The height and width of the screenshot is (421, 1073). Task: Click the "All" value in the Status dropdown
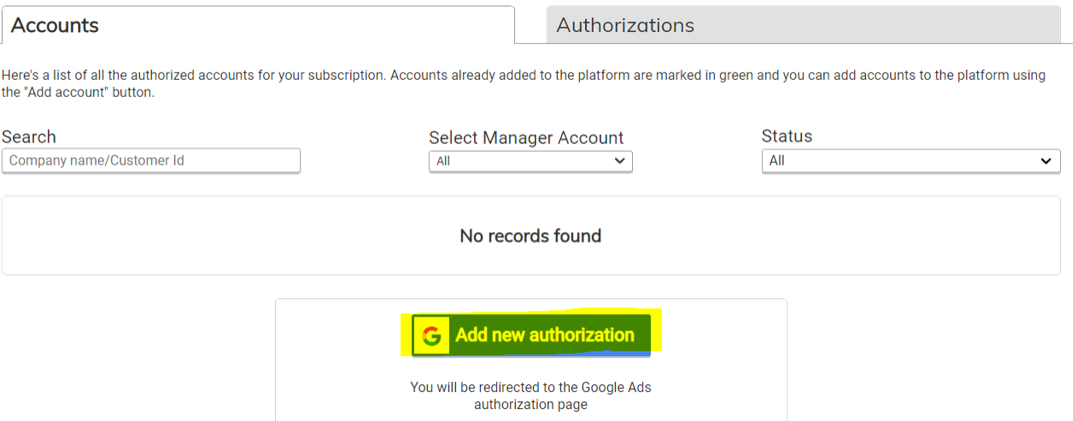778,161
